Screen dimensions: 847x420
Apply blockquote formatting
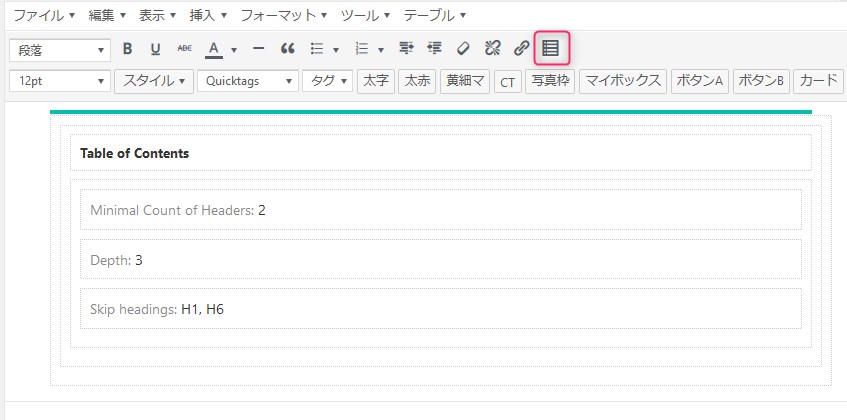tap(287, 49)
